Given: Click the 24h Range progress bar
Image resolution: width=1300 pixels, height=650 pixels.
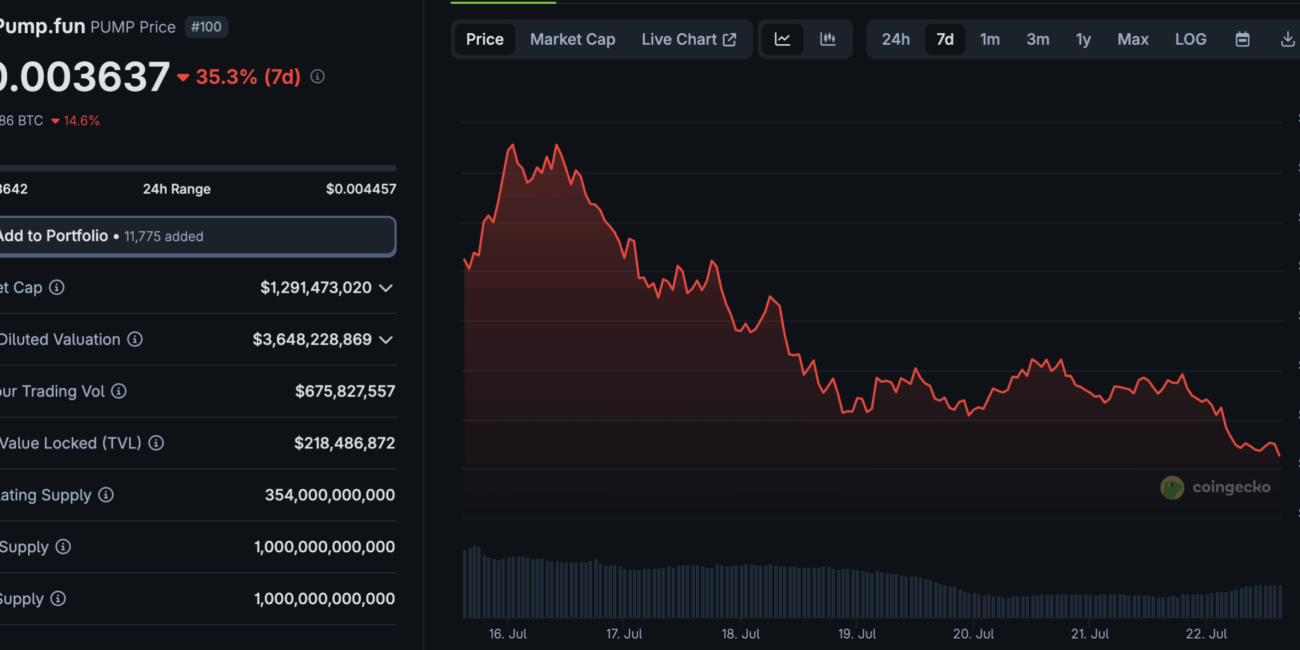Looking at the screenshot, I should (x=198, y=168).
